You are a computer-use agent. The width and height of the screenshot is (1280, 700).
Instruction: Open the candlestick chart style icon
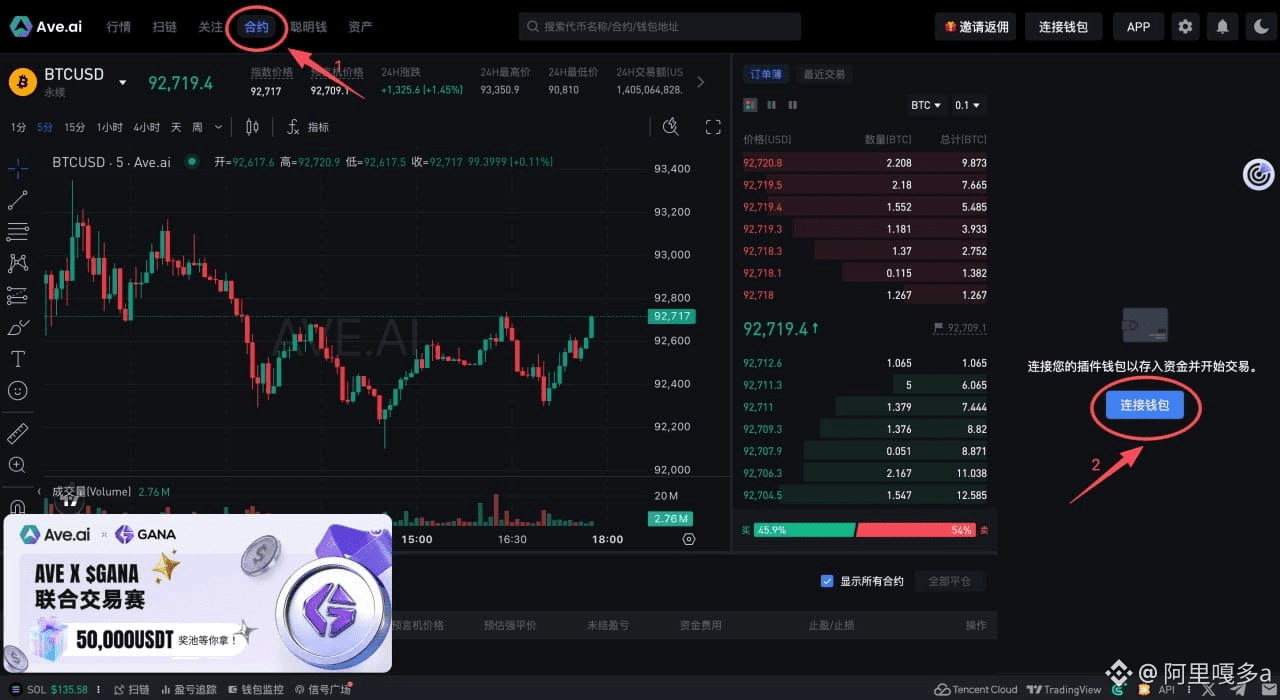pos(252,127)
